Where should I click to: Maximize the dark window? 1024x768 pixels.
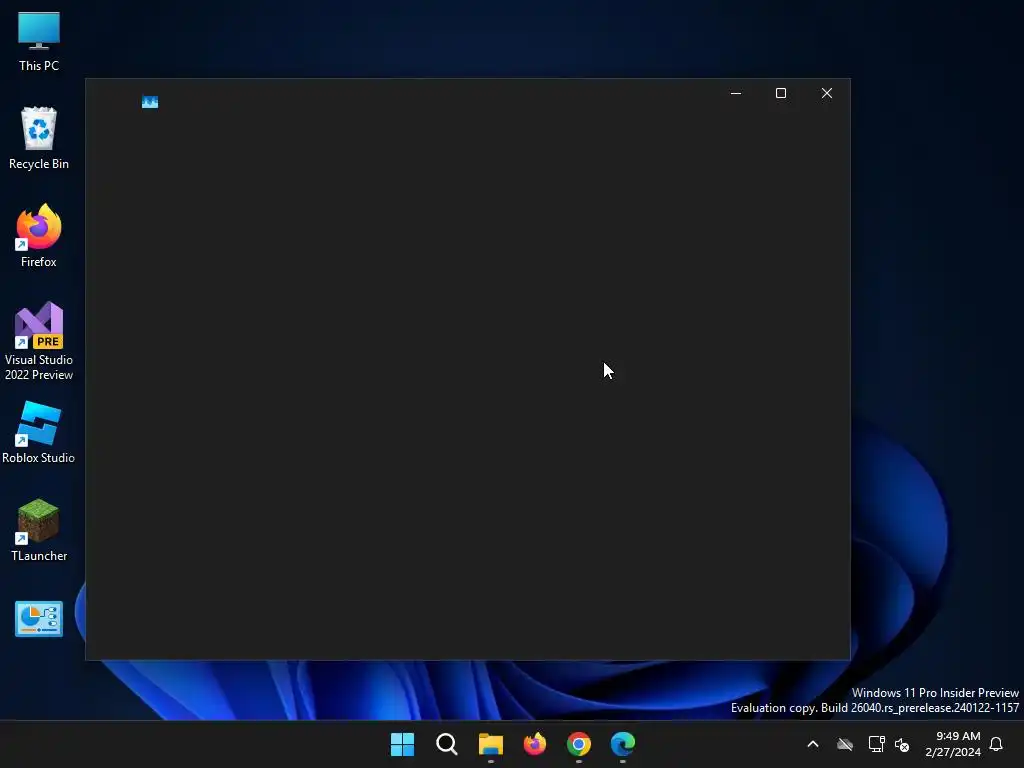point(780,93)
